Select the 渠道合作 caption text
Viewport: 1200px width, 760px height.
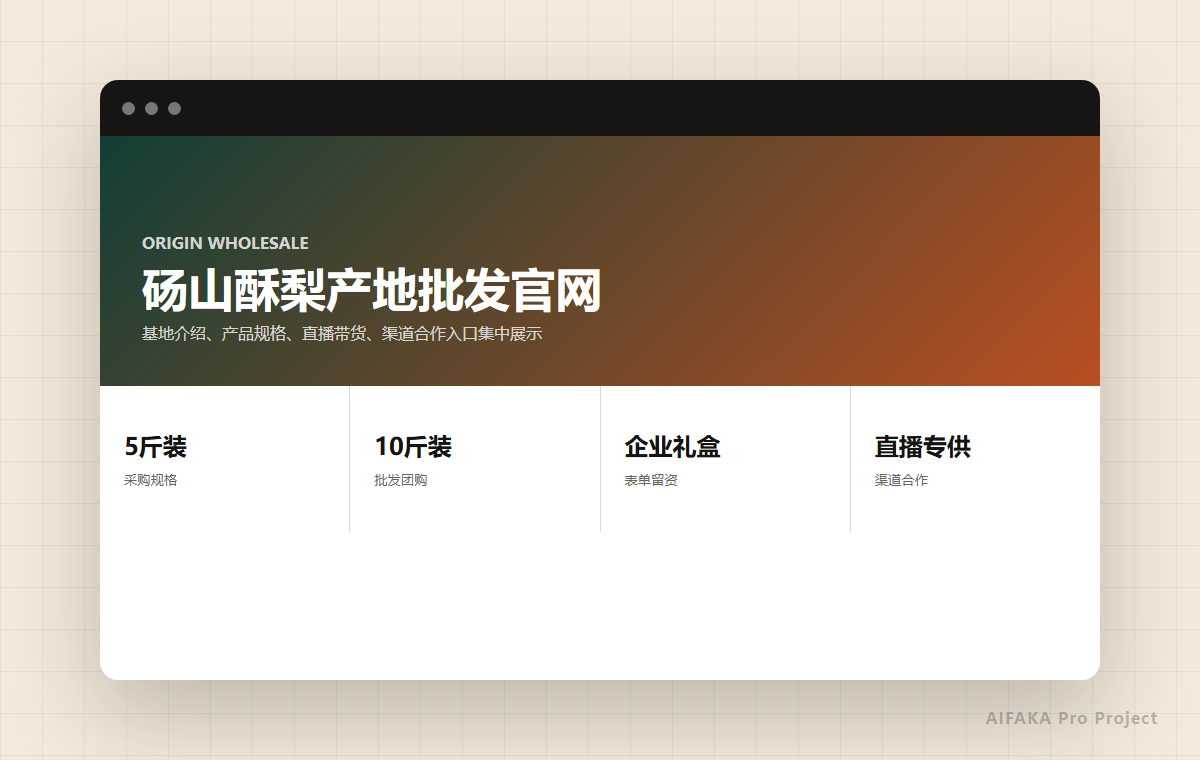[900, 480]
